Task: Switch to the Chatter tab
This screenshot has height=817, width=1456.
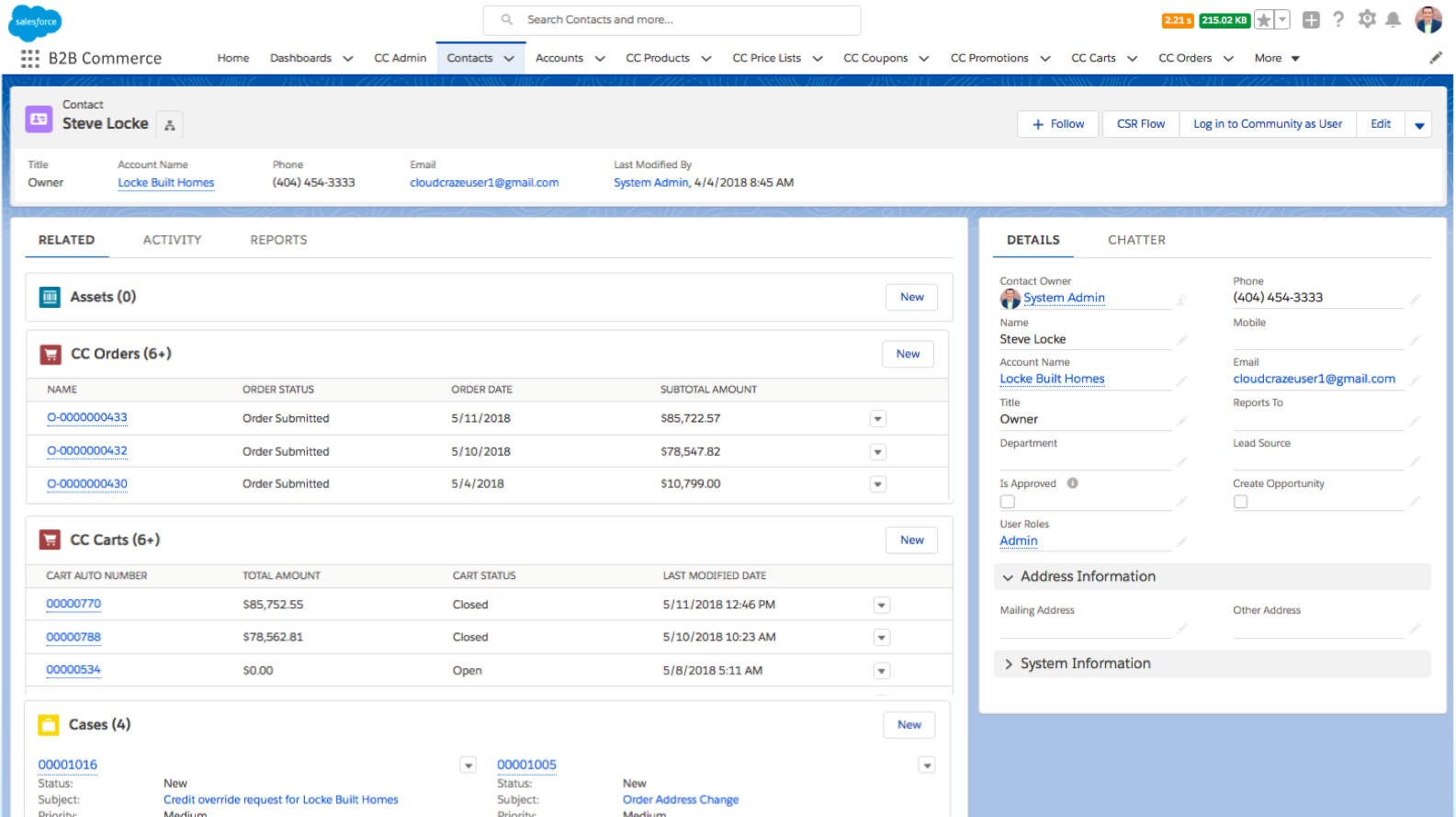Action: click(x=1136, y=240)
